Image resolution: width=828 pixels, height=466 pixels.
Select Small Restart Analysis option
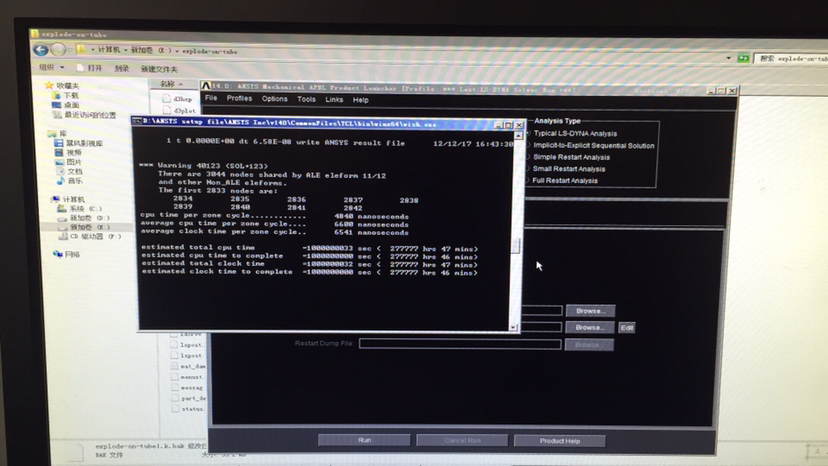point(568,169)
